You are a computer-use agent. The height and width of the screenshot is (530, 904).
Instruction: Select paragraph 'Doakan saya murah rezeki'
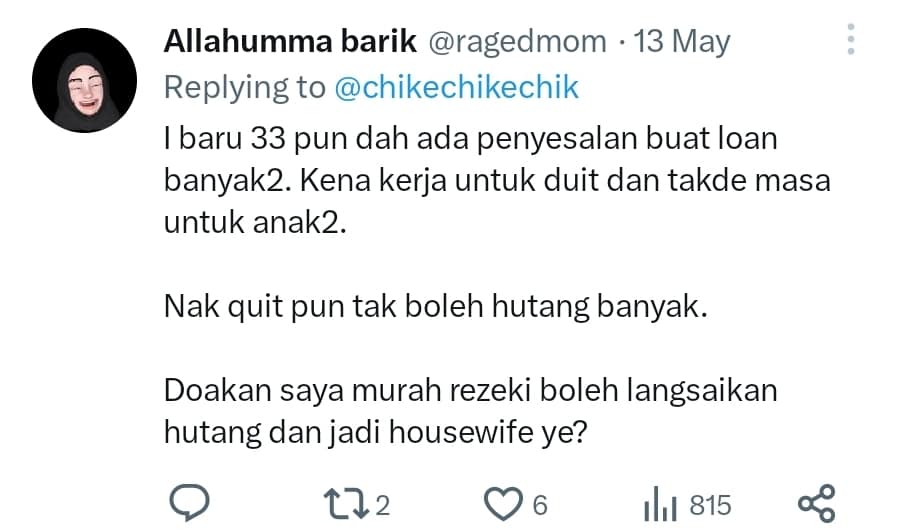tap(470, 411)
